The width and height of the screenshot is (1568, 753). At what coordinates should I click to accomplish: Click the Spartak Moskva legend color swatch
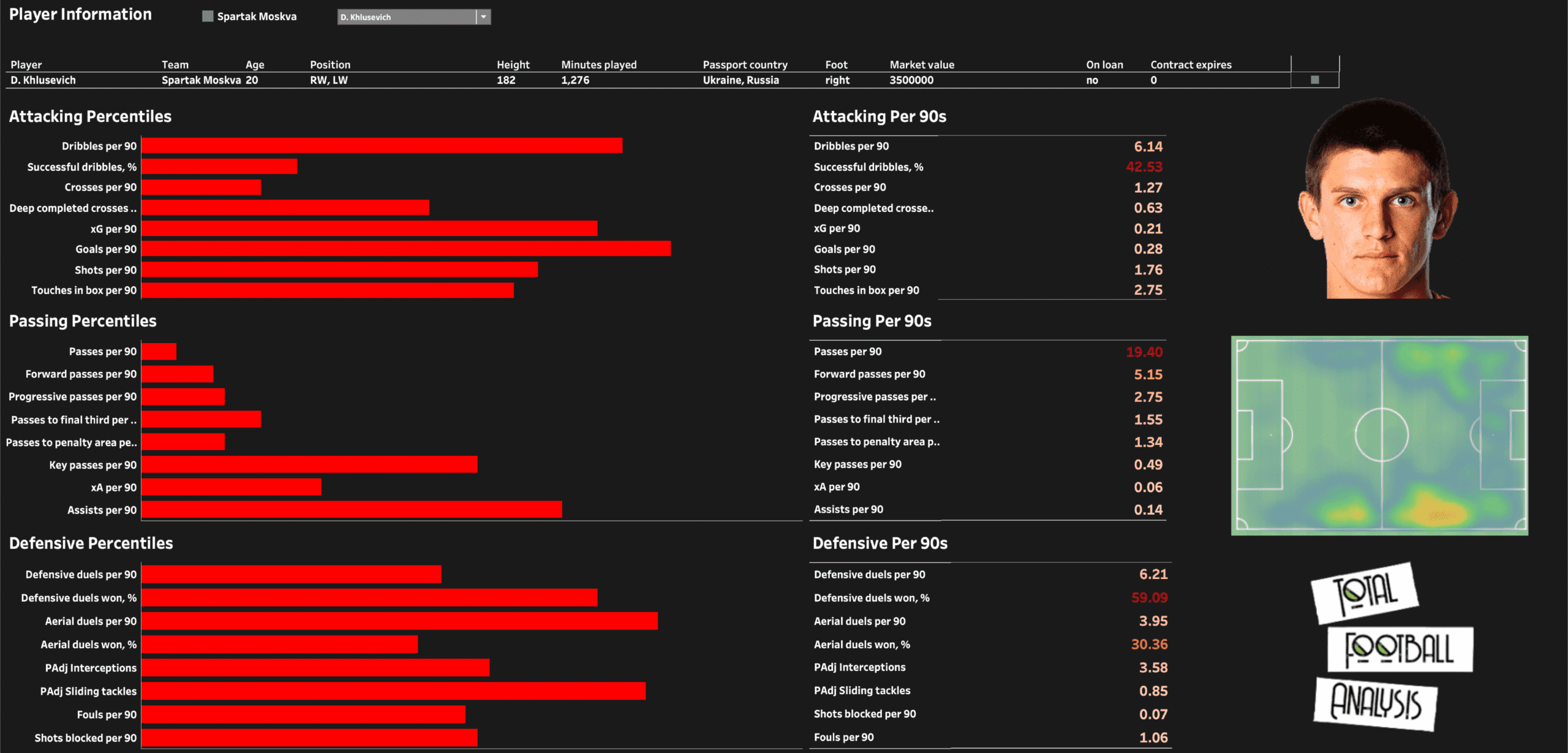click(x=208, y=17)
